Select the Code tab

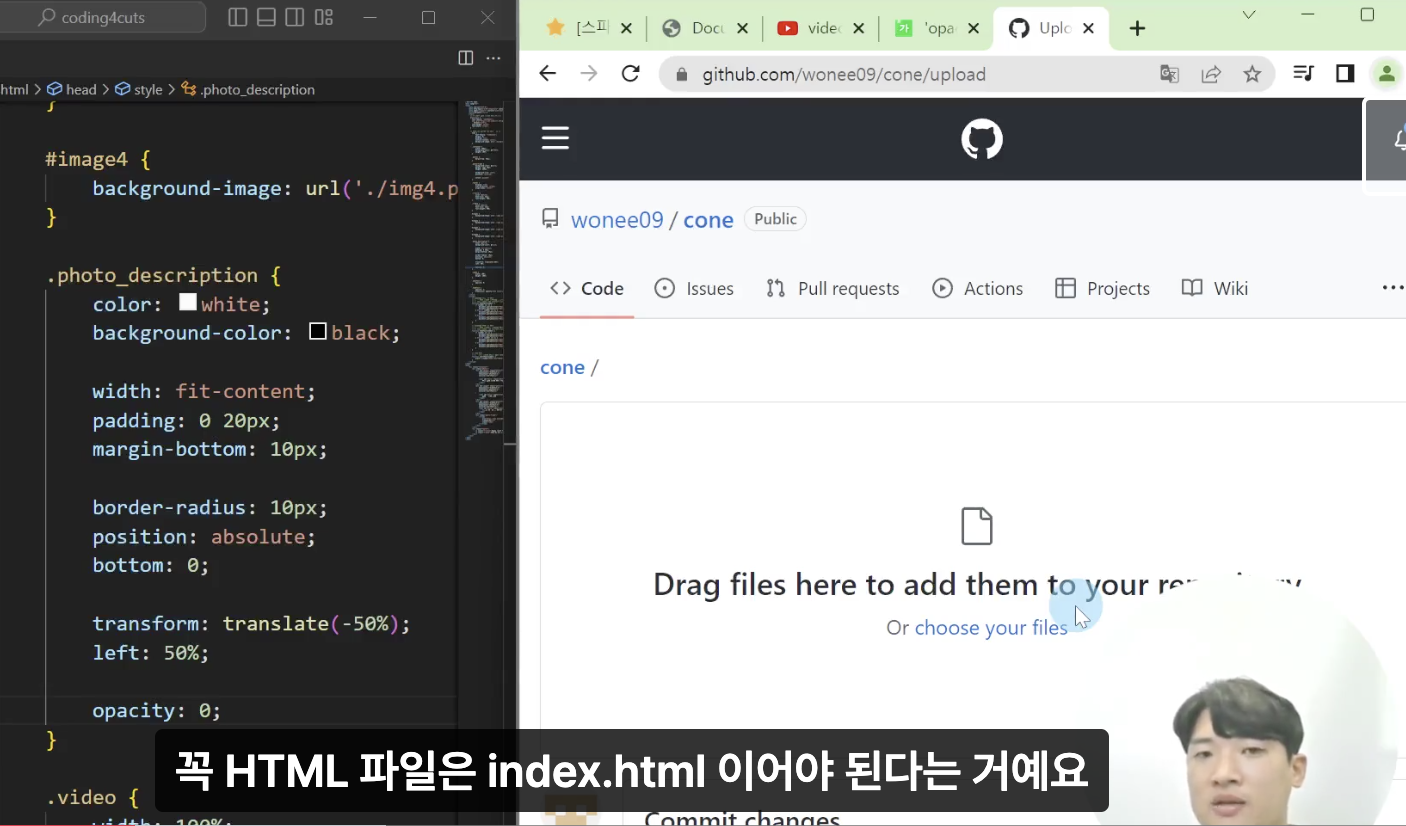[x=587, y=288]
